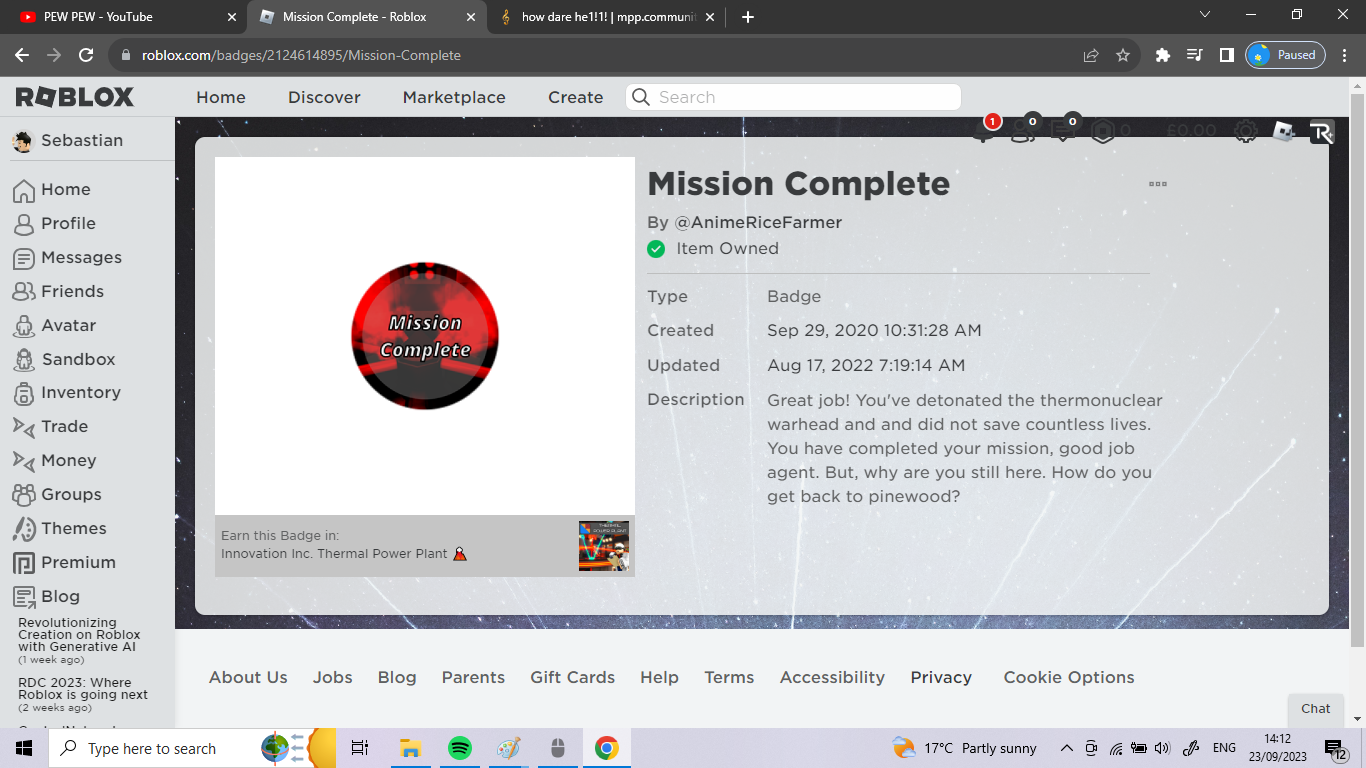The image size is (1366, 768).
Task: Open the Profile sidebar item
Action: click(55, 224)
